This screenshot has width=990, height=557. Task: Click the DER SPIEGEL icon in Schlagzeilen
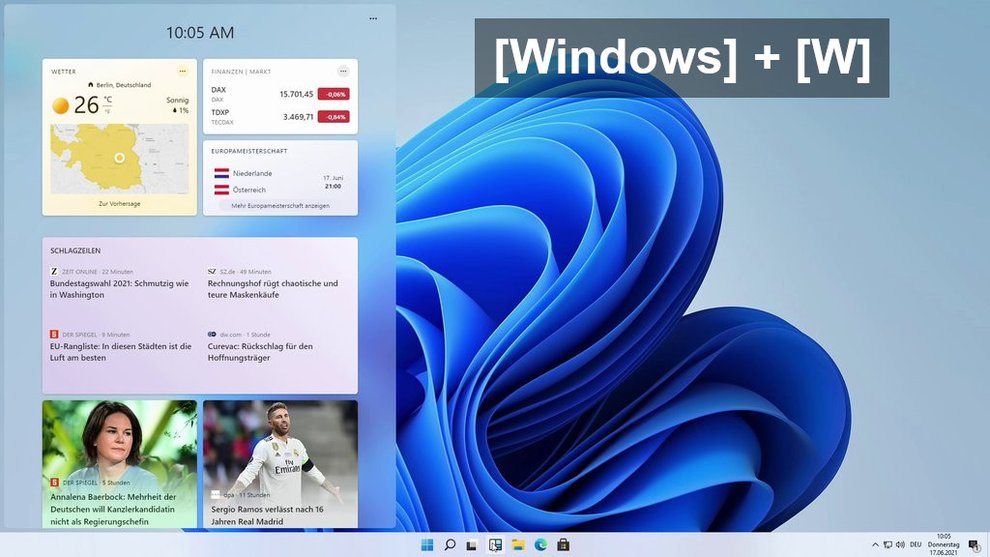coord(54,334)
